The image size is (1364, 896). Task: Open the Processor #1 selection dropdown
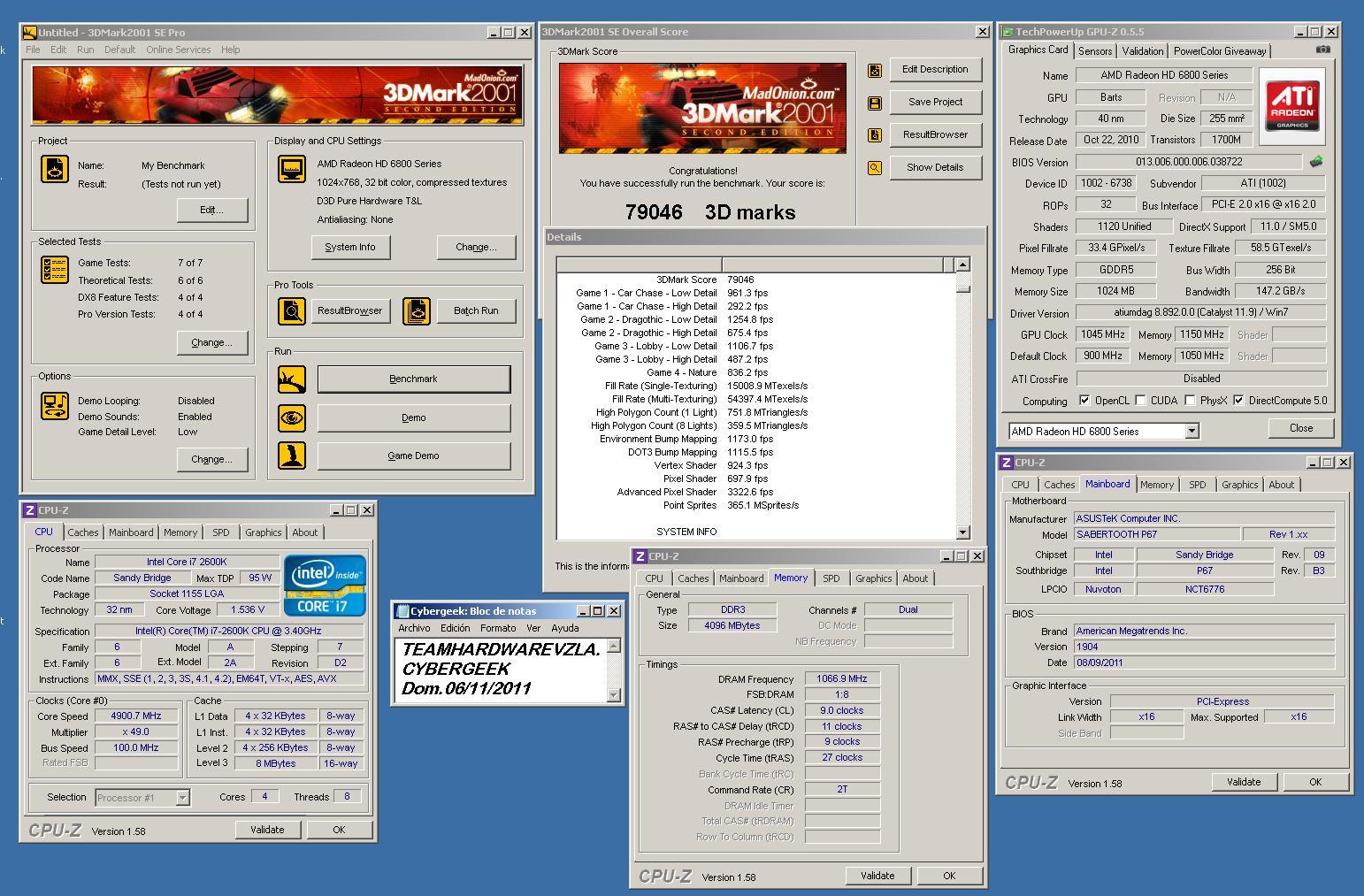[182, 798]
